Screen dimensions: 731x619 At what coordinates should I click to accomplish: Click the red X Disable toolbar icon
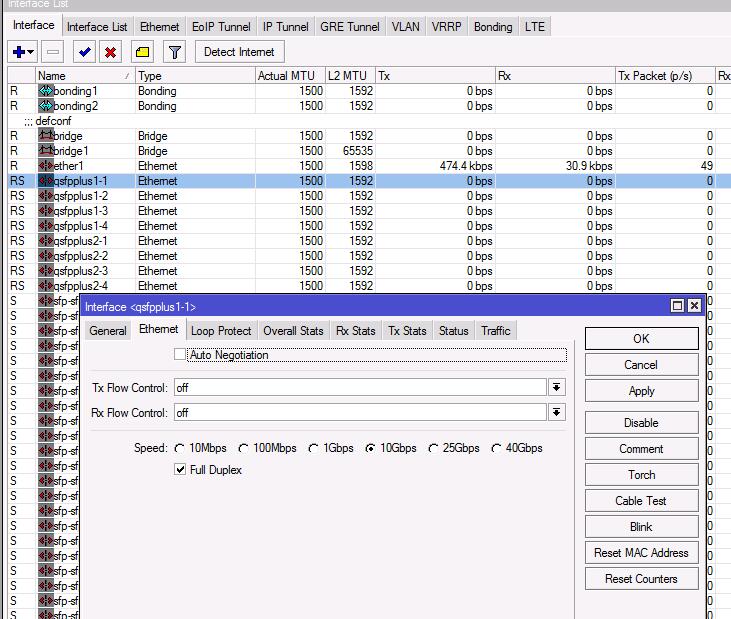click(x=111, y=52)
